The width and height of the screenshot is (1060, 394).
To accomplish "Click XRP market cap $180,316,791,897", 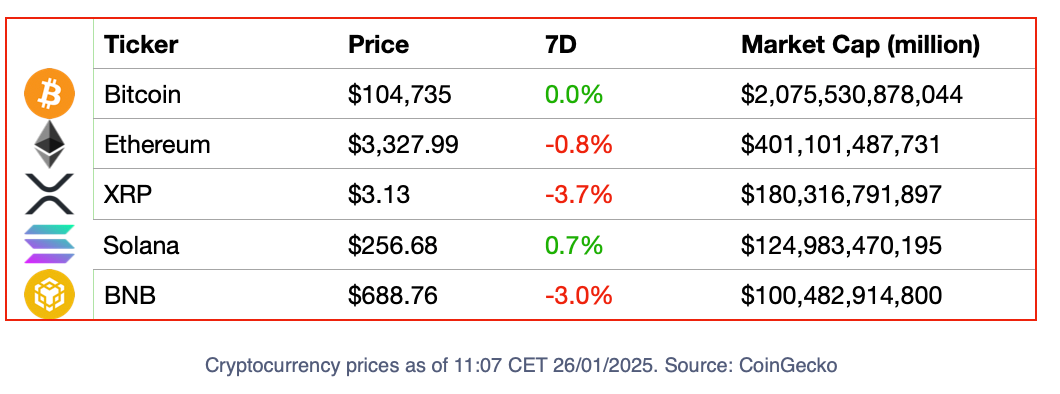I will coord(841,195).
